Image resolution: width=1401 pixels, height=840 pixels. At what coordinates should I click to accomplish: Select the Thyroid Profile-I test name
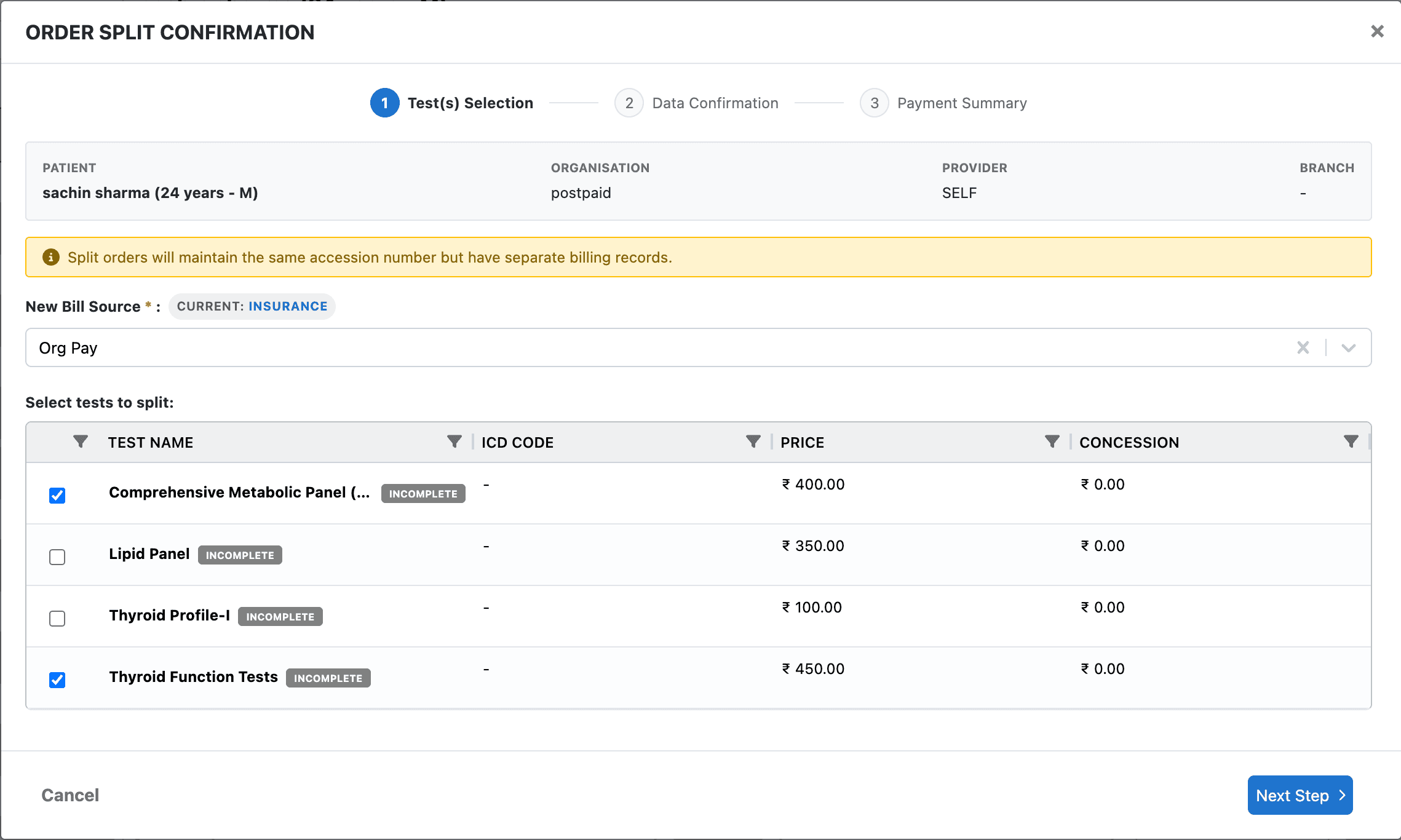(x=170, y=616)
